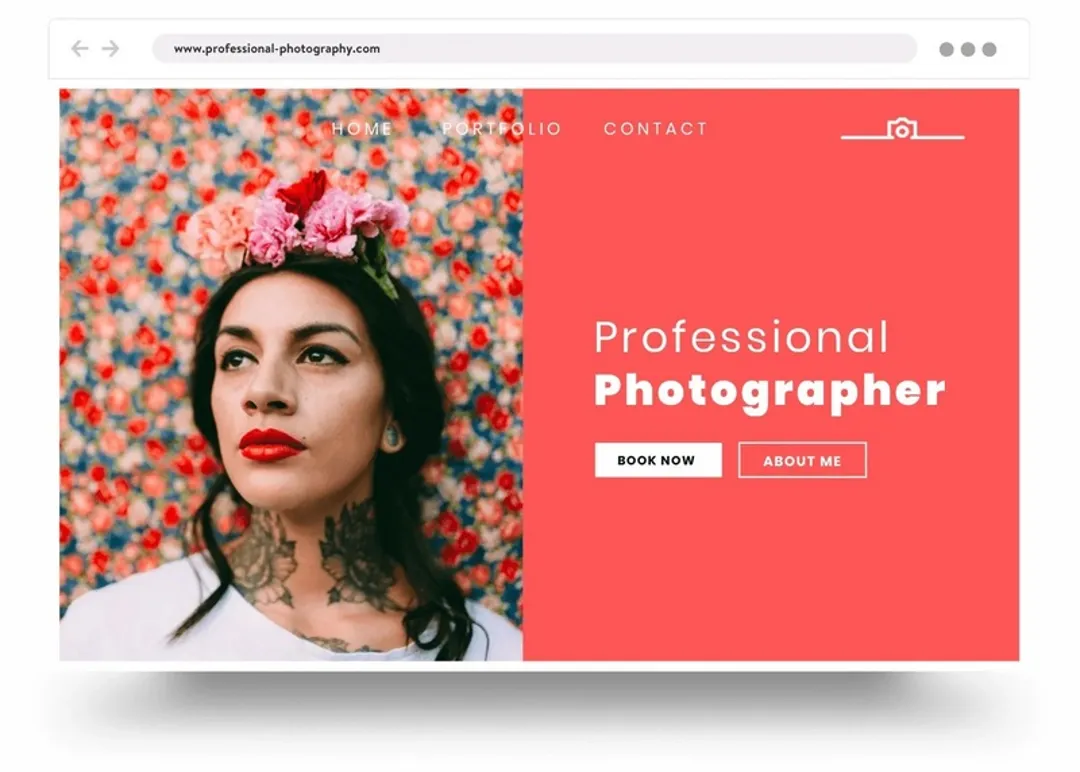This screenshot has width=1080, height=772.
Task: Click the white line left of camera logo
Action: (x=864, y=138)
